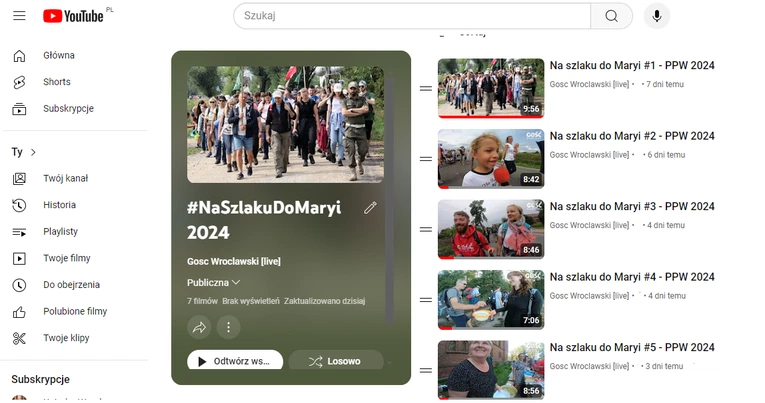Viewport: 765px width, 403px height.
Task: Share the playlist with arrow icon
Action: click(x=199, y=327)
